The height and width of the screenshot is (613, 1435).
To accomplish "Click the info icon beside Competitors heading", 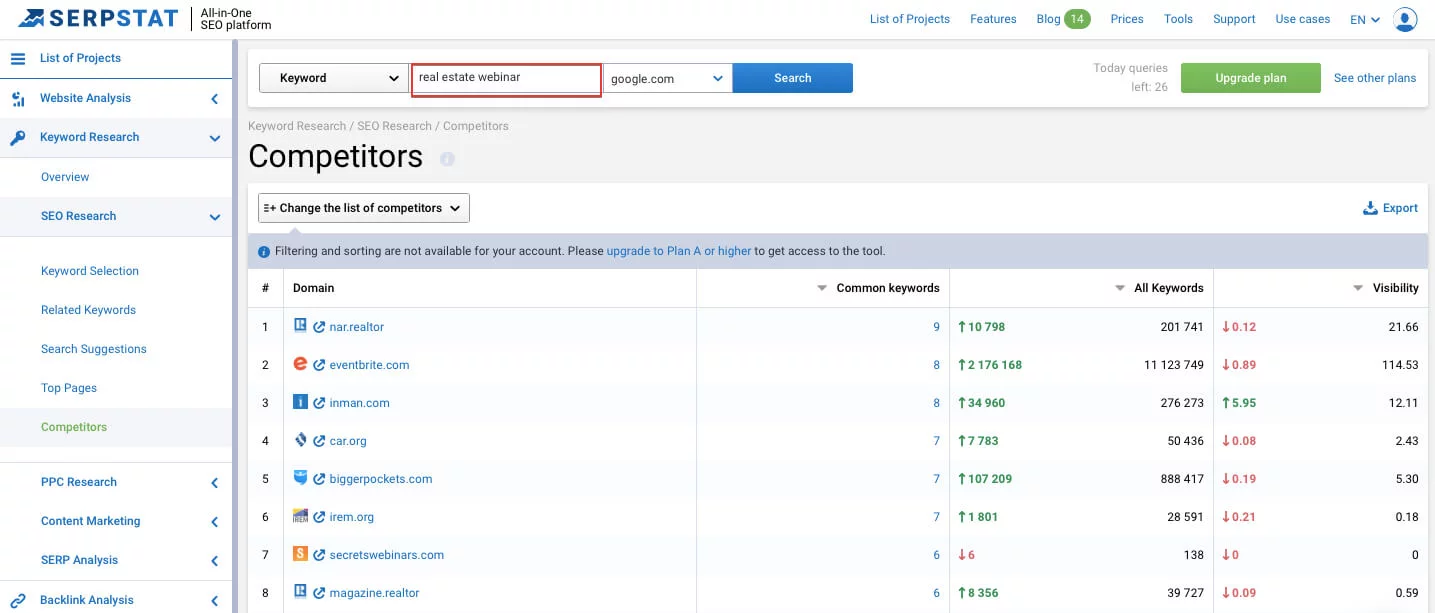I will pyautogui.click(x=447, y=159).
